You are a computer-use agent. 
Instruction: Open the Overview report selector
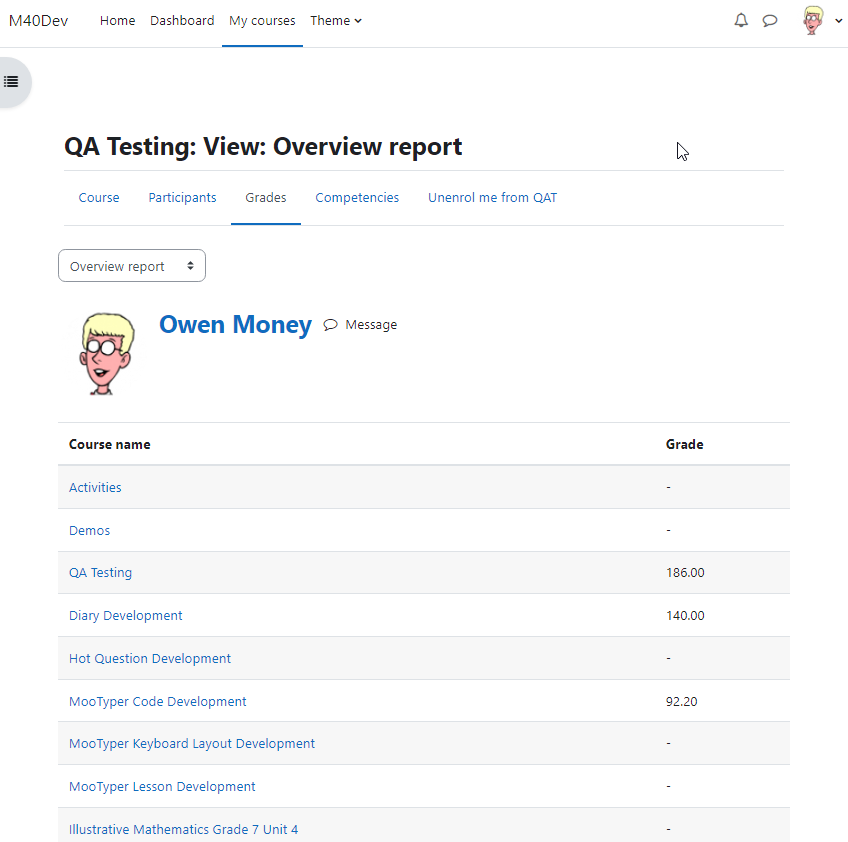coord(132,266)
